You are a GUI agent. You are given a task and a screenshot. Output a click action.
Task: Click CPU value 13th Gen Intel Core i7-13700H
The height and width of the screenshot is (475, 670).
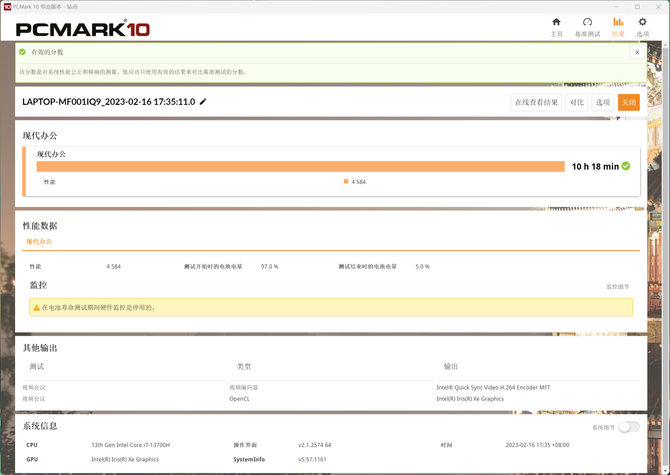pos(130,445)
